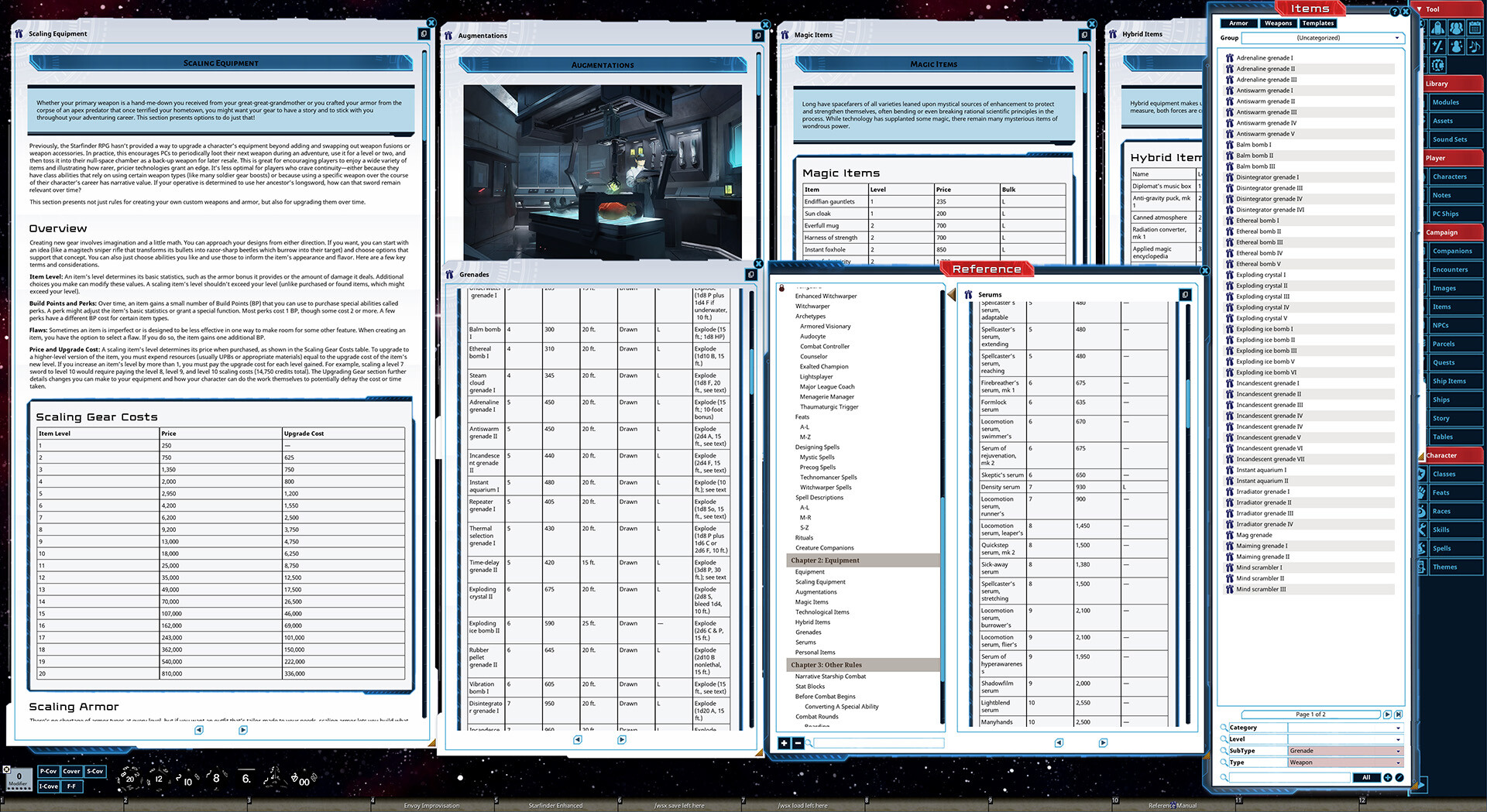Click the edit list pencil icon
This screenshot has height=812, width=1487.
coord(1399,777)
